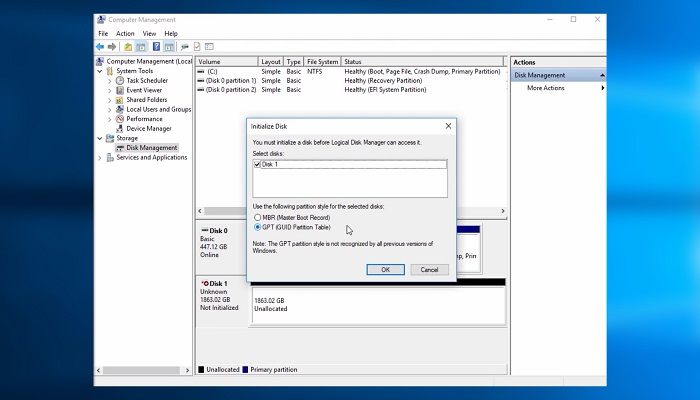Screen dimensions: 700x400
Task: Click Cancel in Initialize Disk dialog
Action: pos(429,269)
